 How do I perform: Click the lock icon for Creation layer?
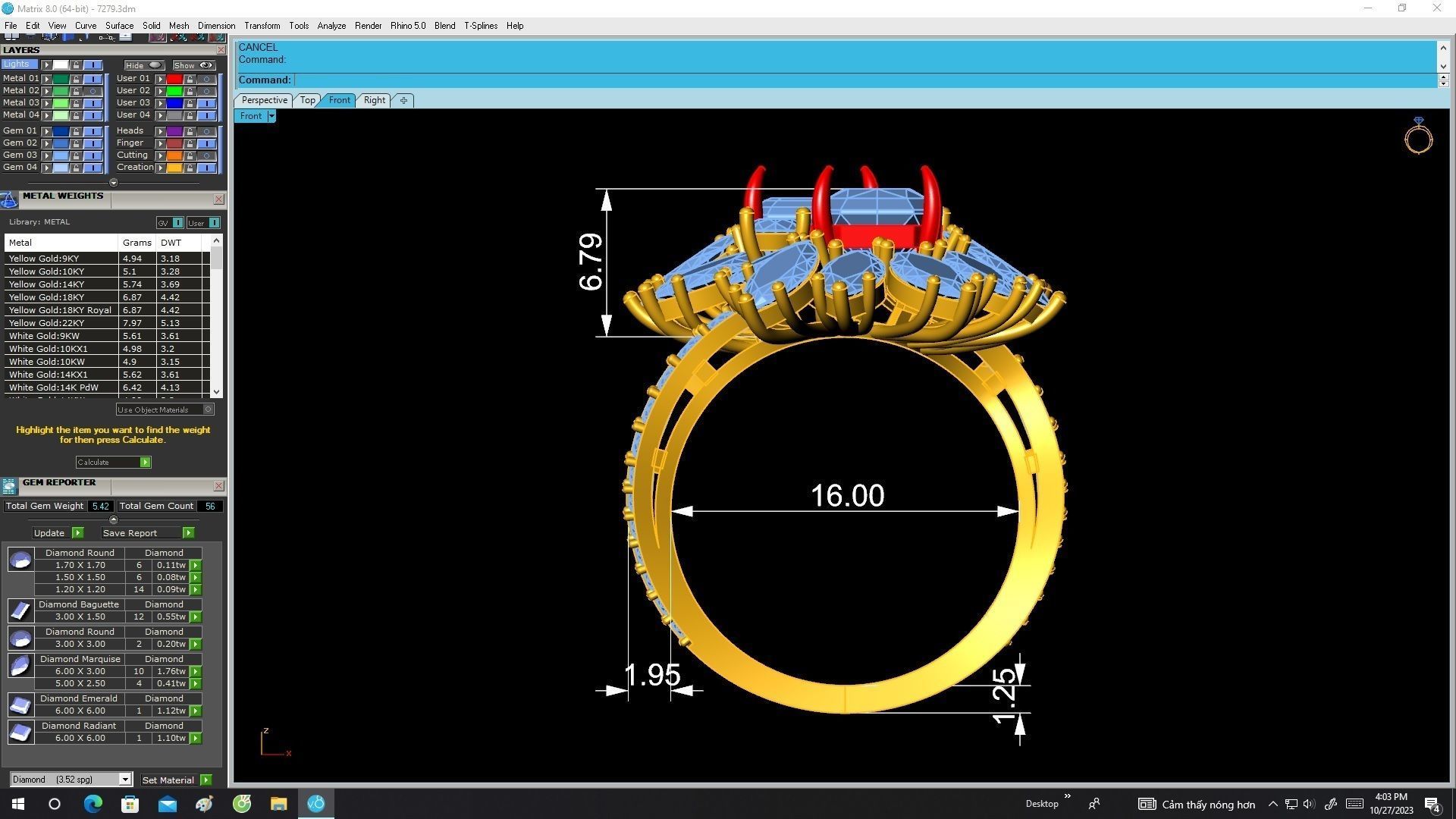(190, 168)
